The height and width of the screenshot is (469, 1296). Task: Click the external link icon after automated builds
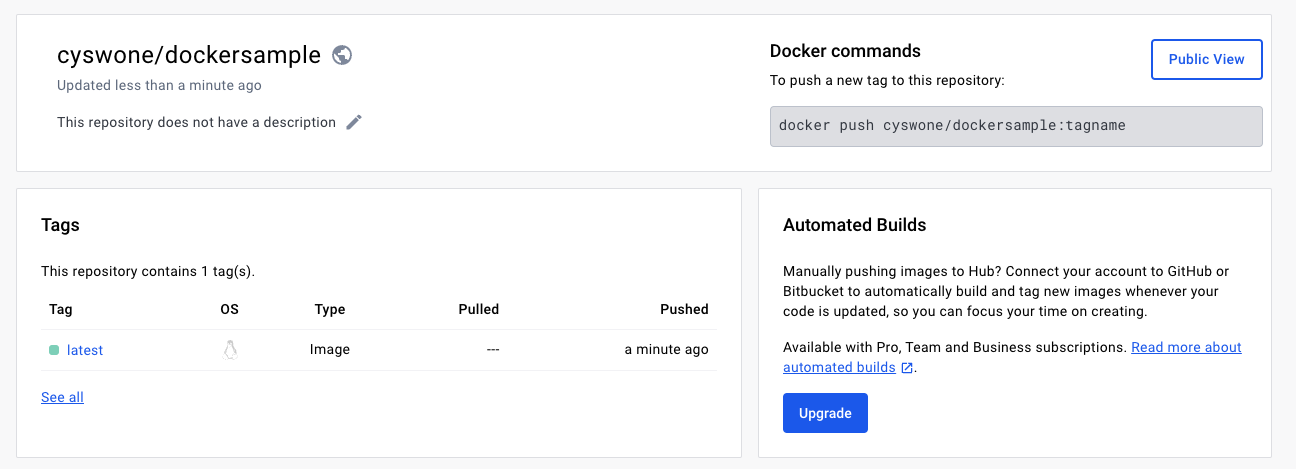tap(907, 368)
